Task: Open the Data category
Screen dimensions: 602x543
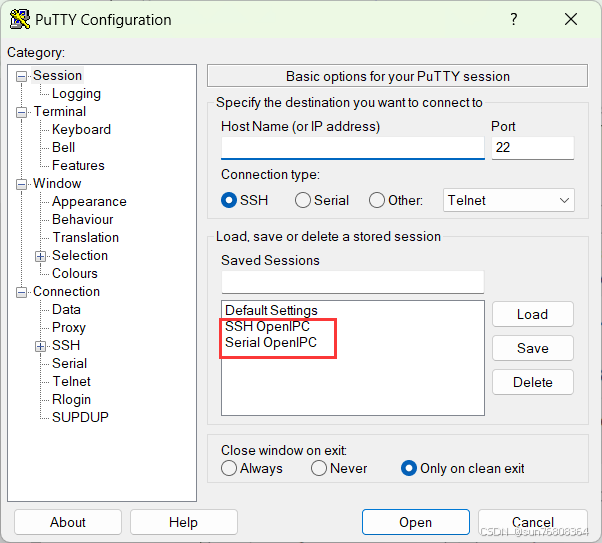Action: point(66,310)
